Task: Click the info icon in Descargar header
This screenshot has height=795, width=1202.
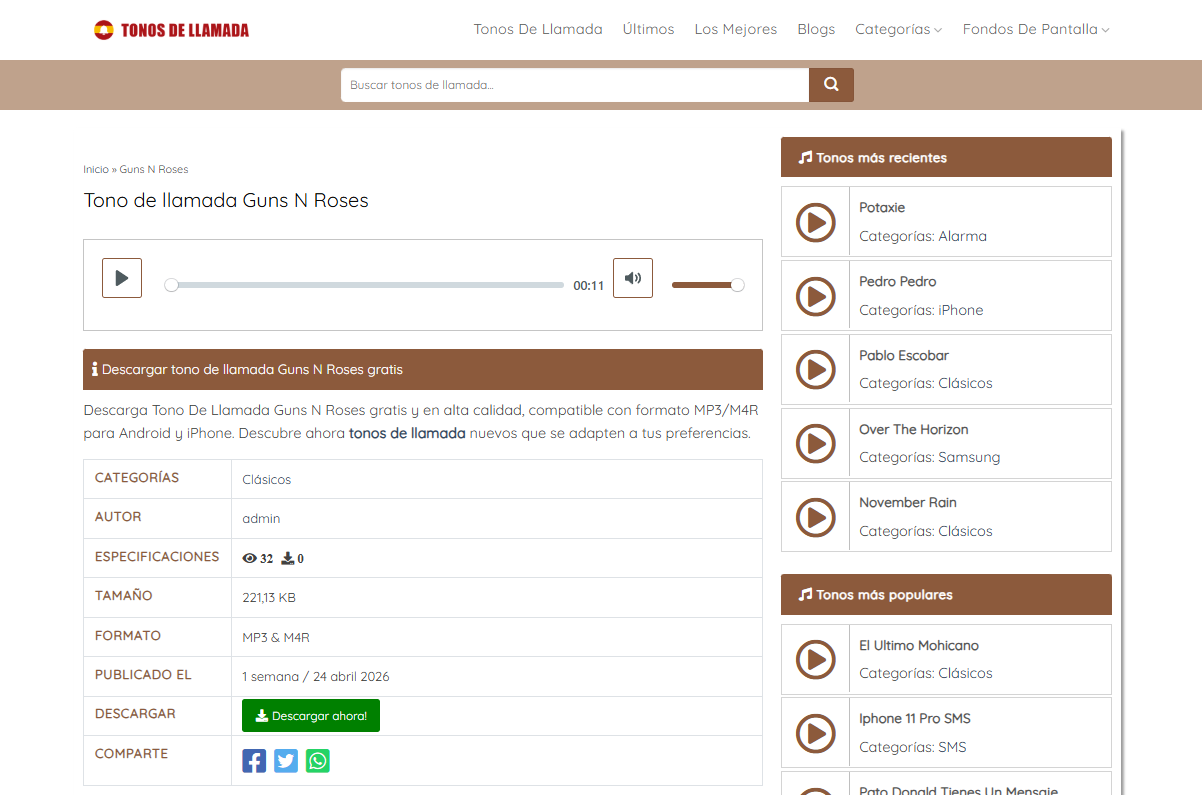Action: (94, 369)
